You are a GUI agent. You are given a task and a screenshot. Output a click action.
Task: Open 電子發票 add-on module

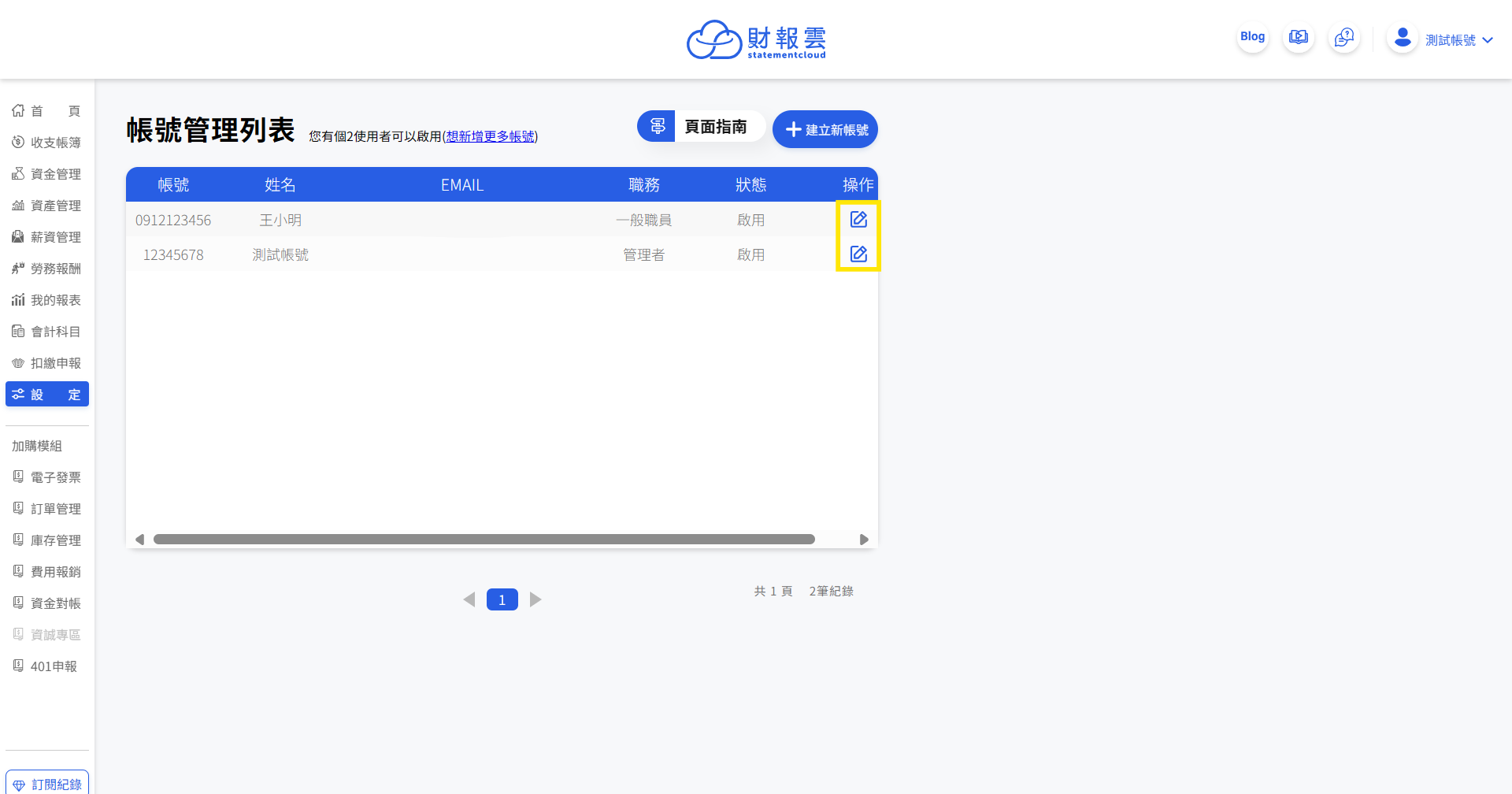[46, 477]
